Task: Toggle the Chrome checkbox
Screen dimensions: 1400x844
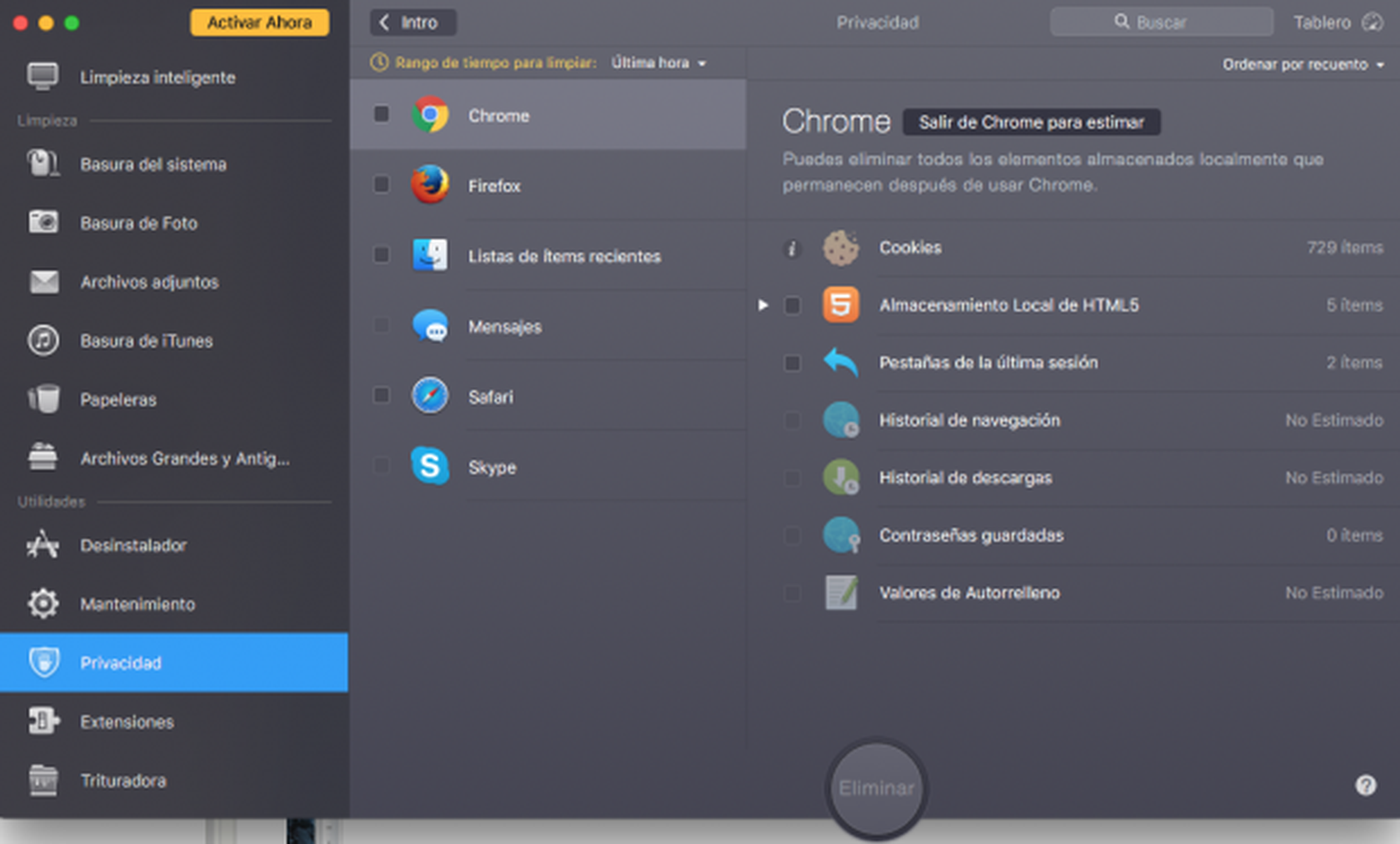Action: pyautogui.click(x=382, y=114)
